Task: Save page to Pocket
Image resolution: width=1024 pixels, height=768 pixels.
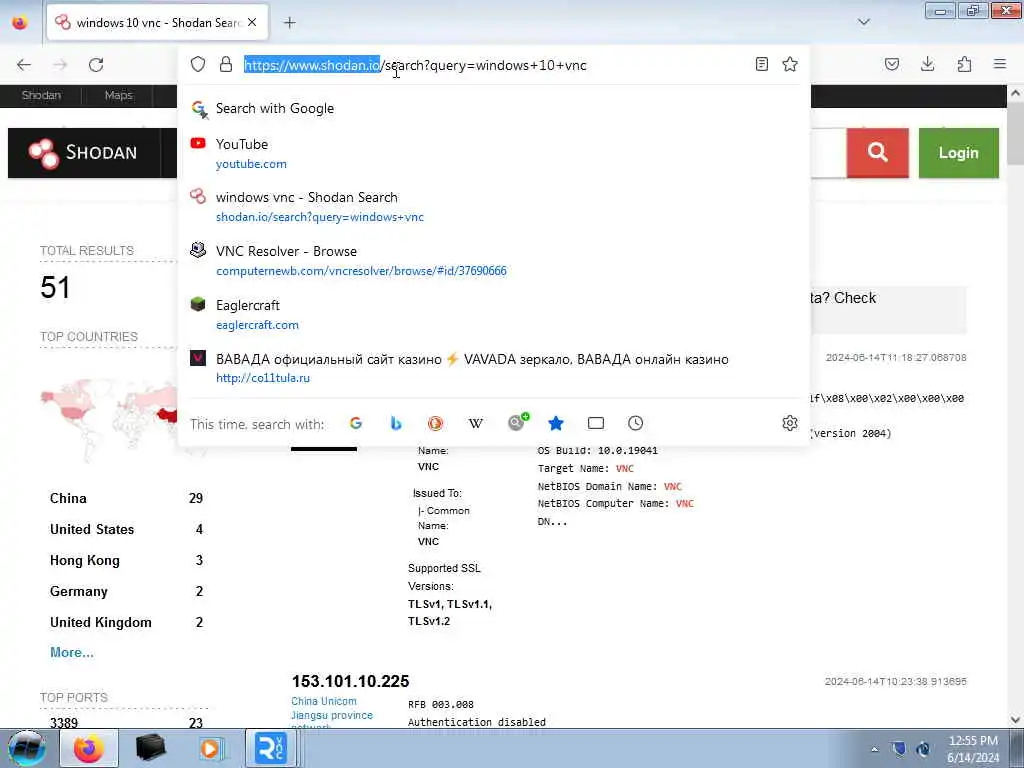Action: click(x=892, y=64)
